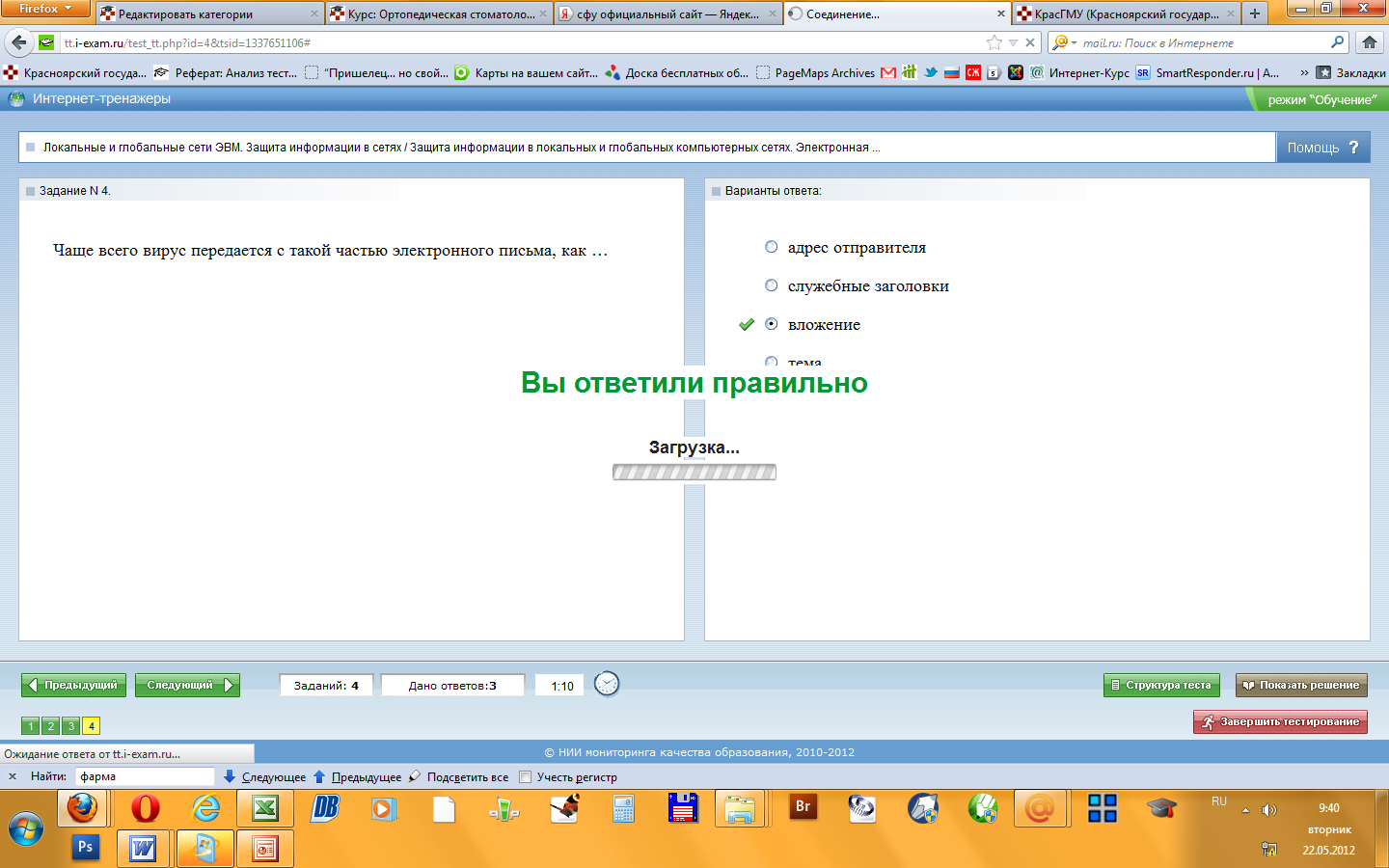The image size is (1389, 868).
Task: Open 'Структура теста' button
Action: click(x=1161, y=685)
